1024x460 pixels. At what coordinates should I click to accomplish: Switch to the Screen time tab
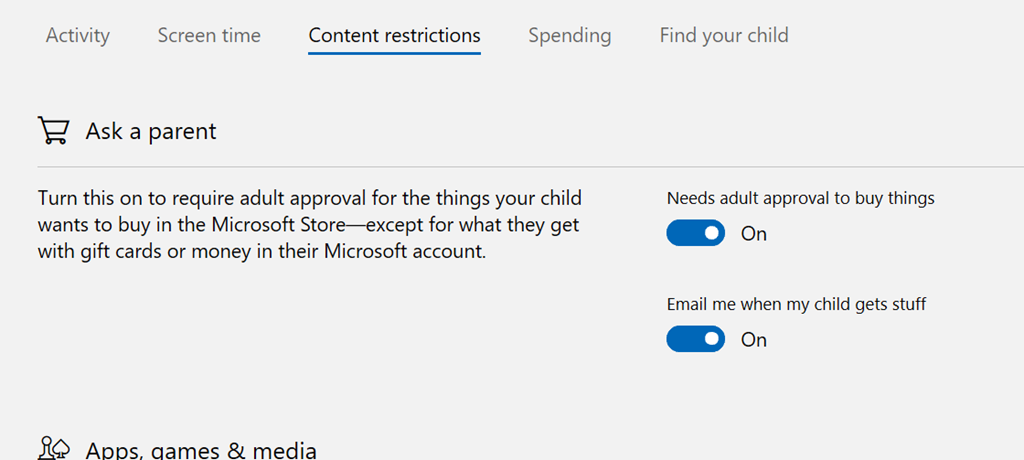(x=209, y=36)
